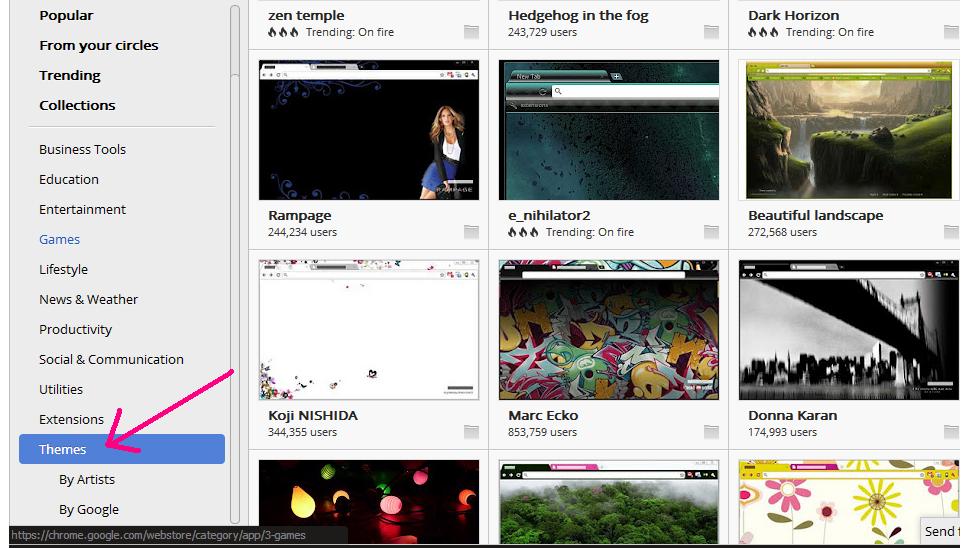This screenshot has width=962, height=548.
Task: Click the folder icon beside Rampage
Action: coord(471,232)
